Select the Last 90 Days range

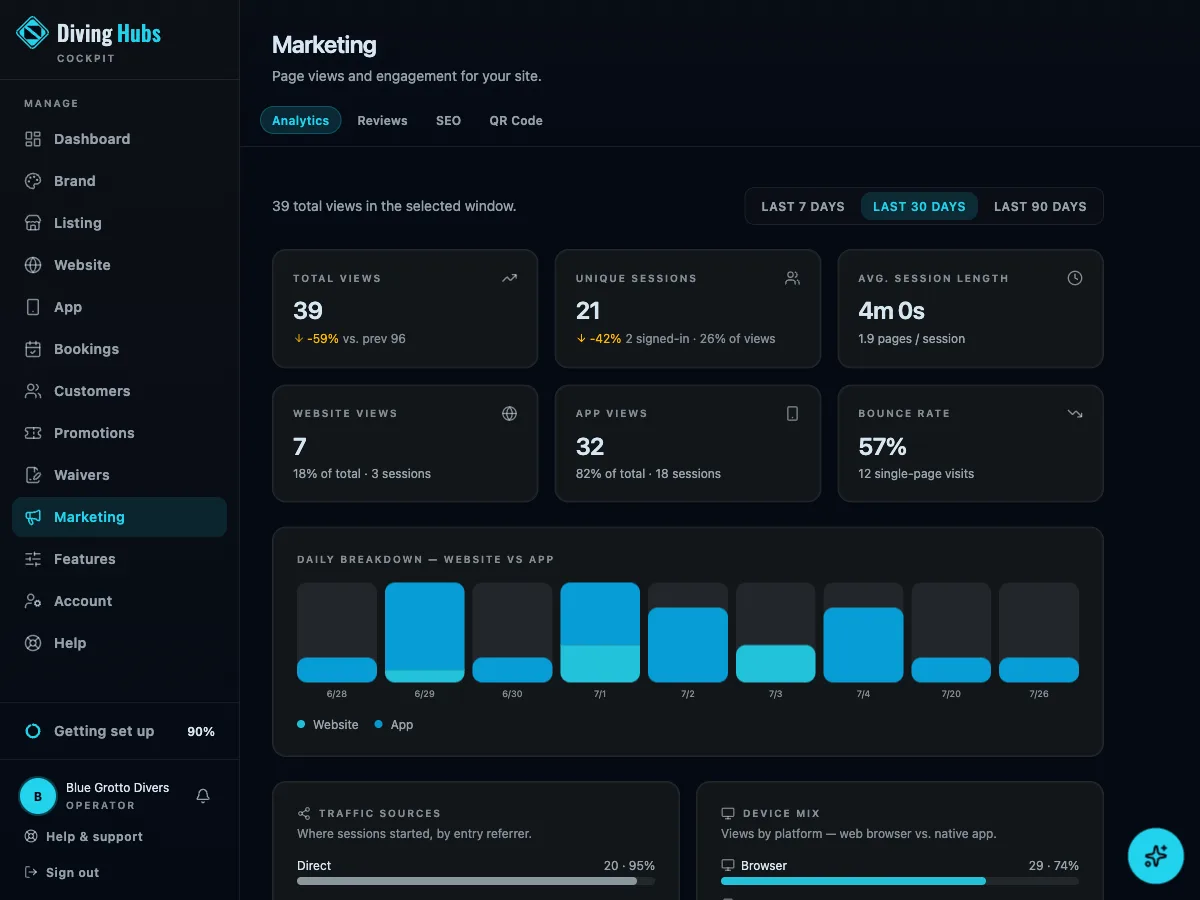(1040, 206)
